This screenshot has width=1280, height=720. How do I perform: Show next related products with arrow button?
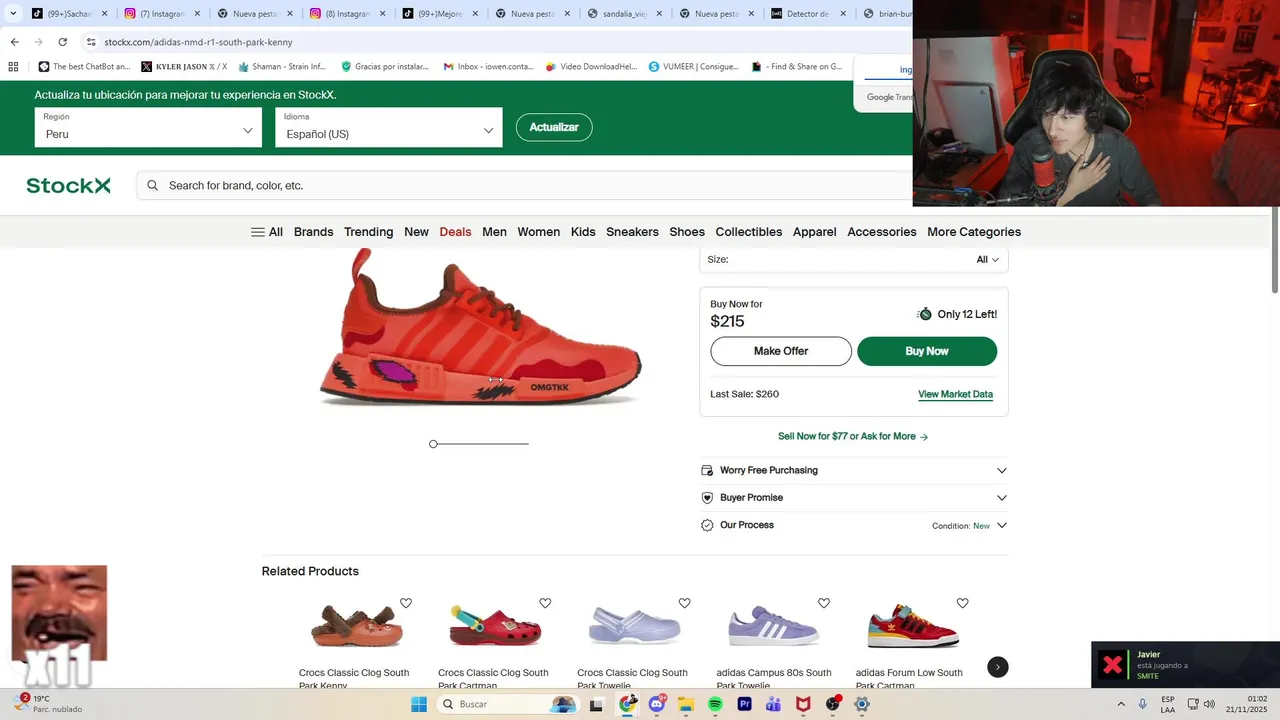tap(998, 667)
